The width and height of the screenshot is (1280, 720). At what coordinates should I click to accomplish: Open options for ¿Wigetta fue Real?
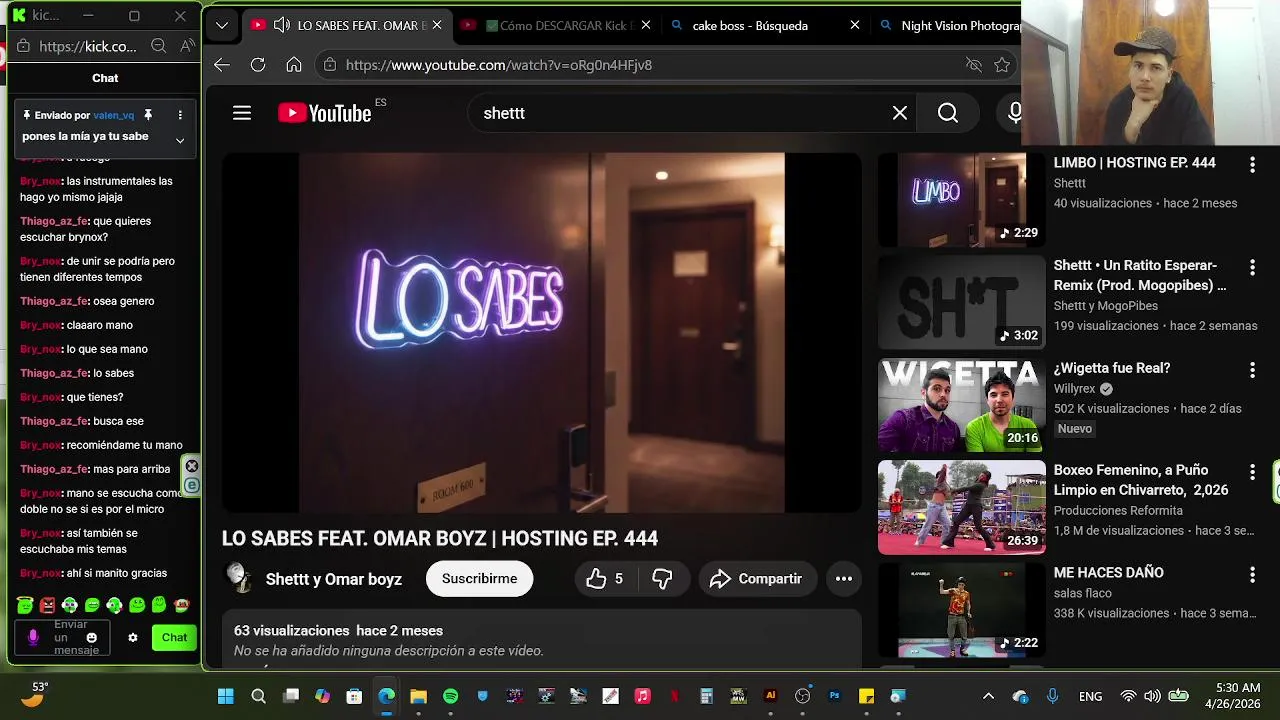(1252, 371)
